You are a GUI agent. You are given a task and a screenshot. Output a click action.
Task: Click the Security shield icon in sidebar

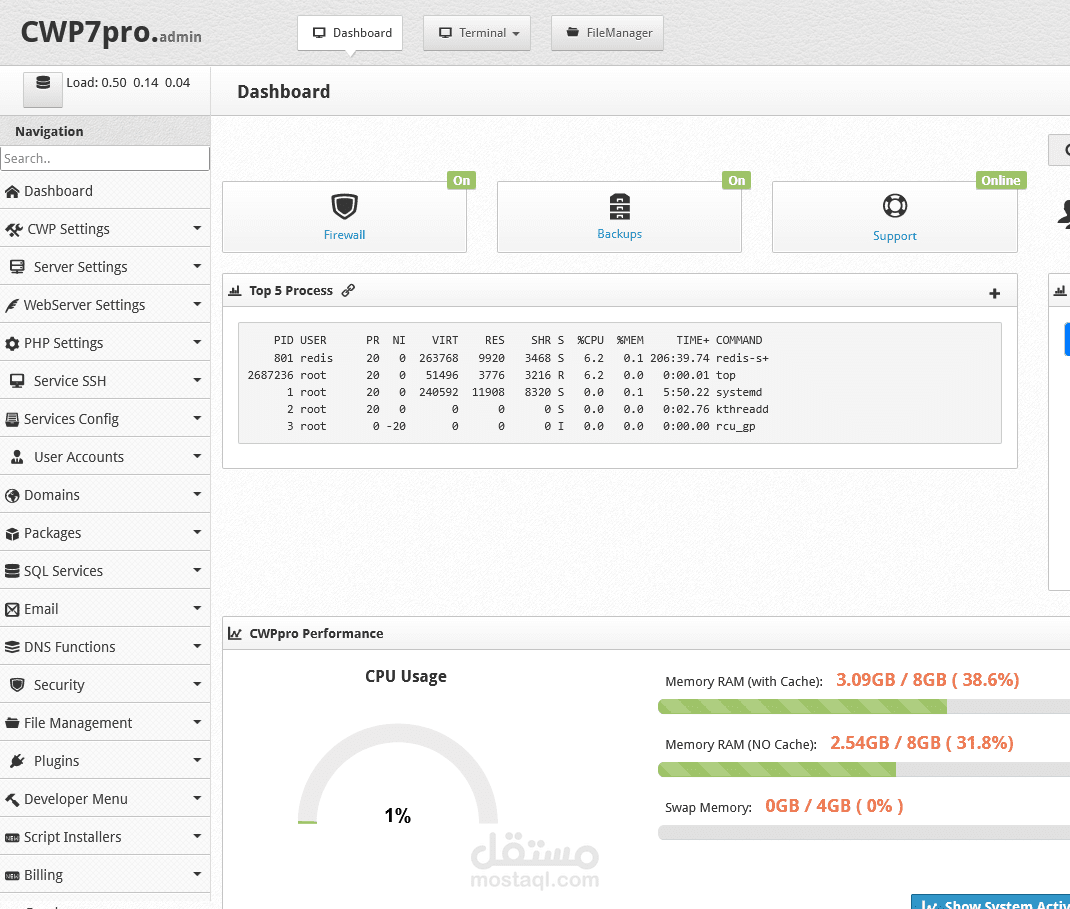(18, 684)
